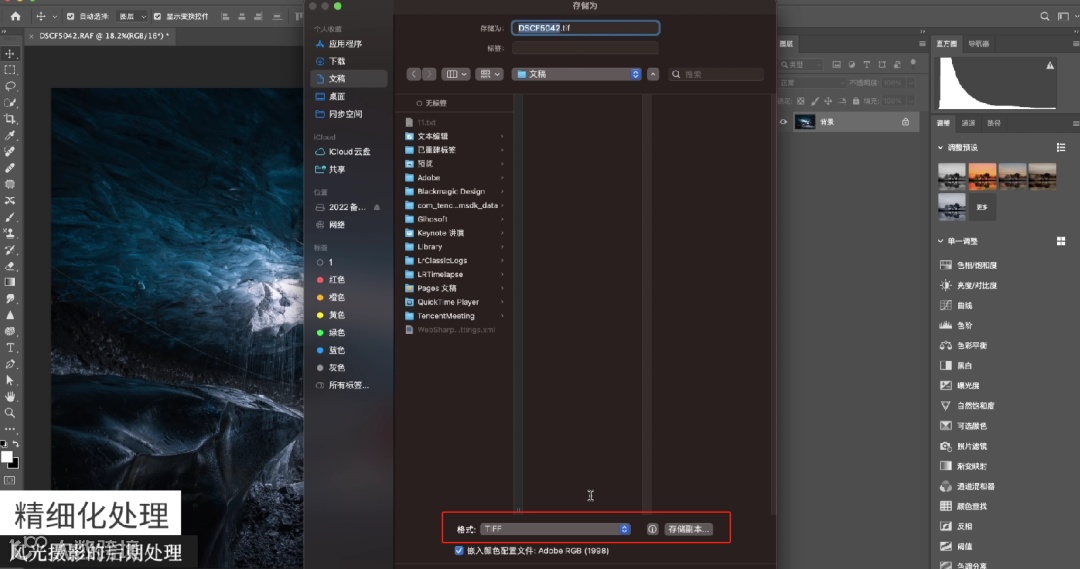Click the 标签 tags input field
Image resolution: width=1080 pixels, height=569 pixels.
click(585, 48)
